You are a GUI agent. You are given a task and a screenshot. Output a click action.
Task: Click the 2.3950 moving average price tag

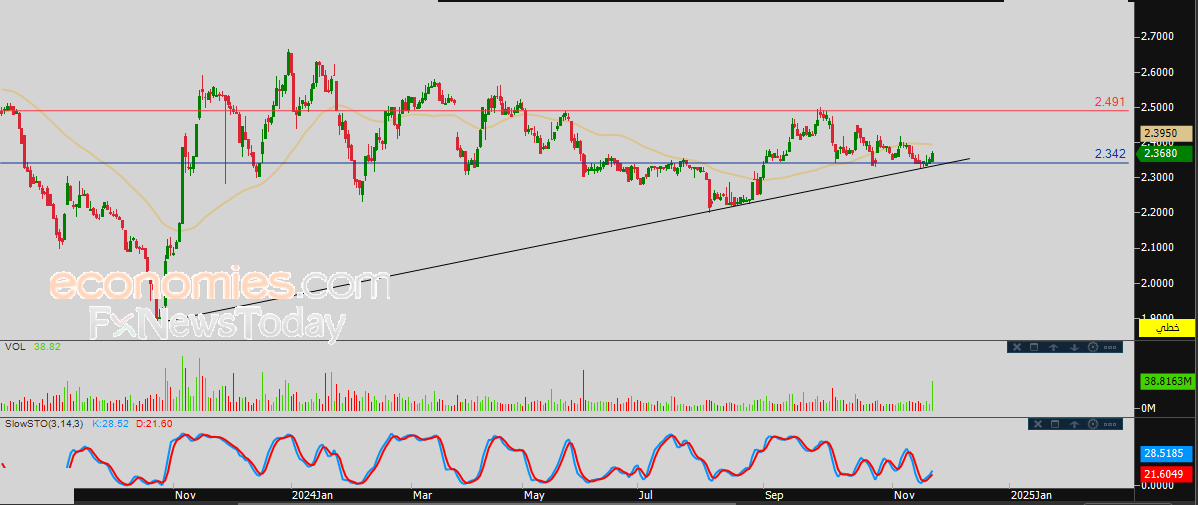tap(1167, 134)
